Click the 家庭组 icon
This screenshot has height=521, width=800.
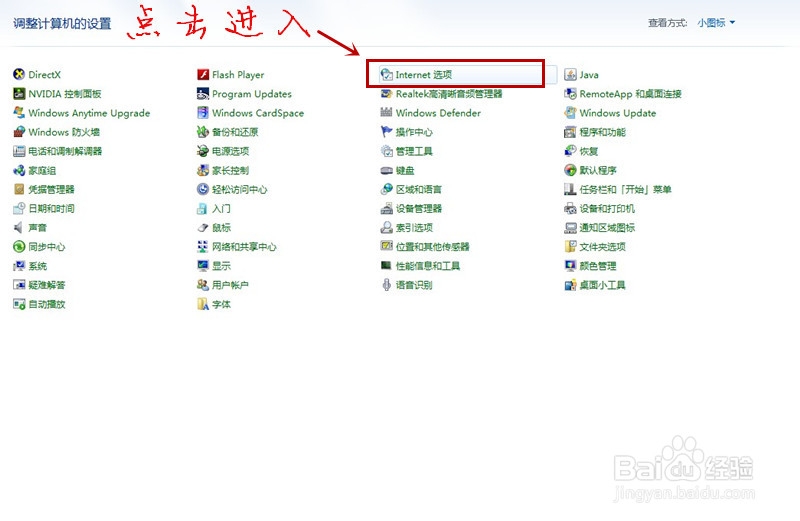[x=19, y=170]
